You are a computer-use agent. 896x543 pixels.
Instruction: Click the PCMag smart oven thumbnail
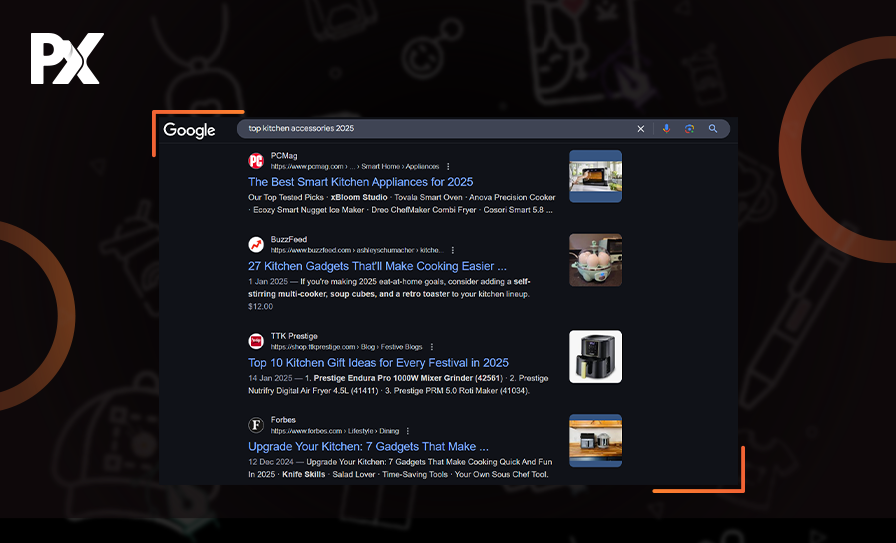595,176
